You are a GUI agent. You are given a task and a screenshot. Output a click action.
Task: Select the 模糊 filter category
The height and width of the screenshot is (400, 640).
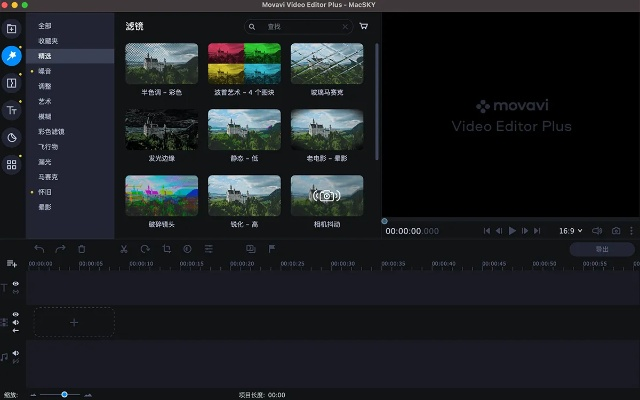(46, 116)
